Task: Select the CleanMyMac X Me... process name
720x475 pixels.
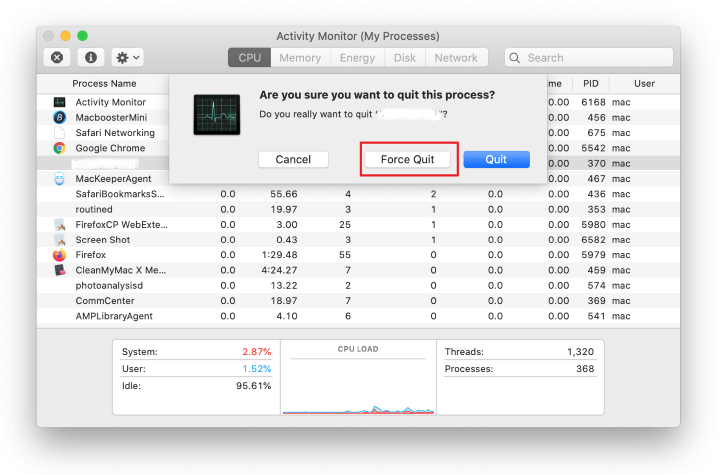Action: (121, 270)
